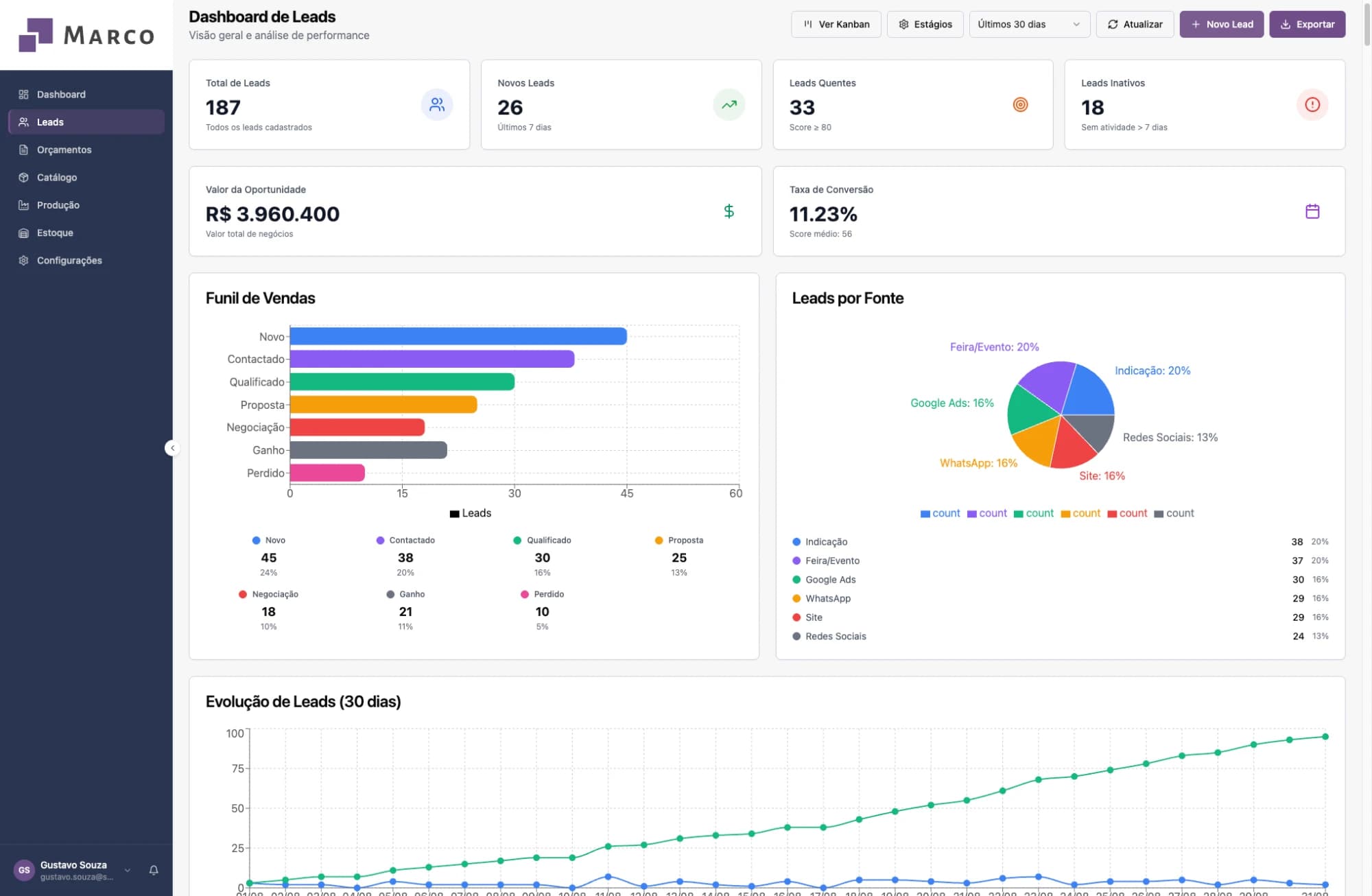
Task: Create a lead with Novo Lead button
Action: click(x=1221, y=24)
